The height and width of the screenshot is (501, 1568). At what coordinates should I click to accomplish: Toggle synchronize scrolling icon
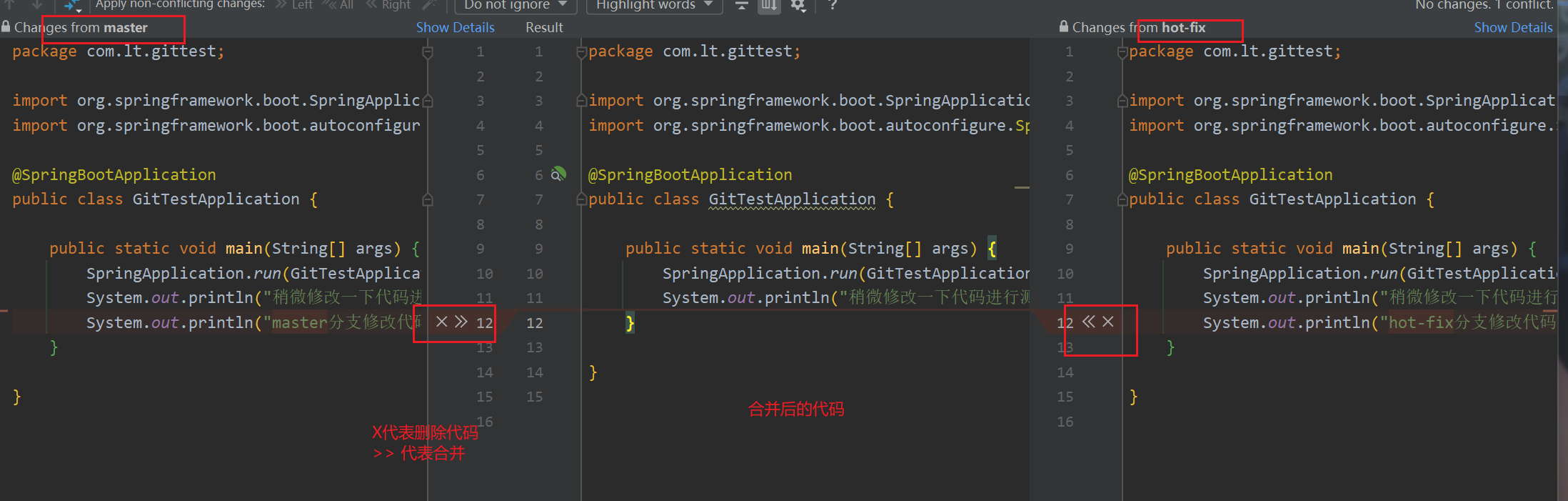(769, 5)
